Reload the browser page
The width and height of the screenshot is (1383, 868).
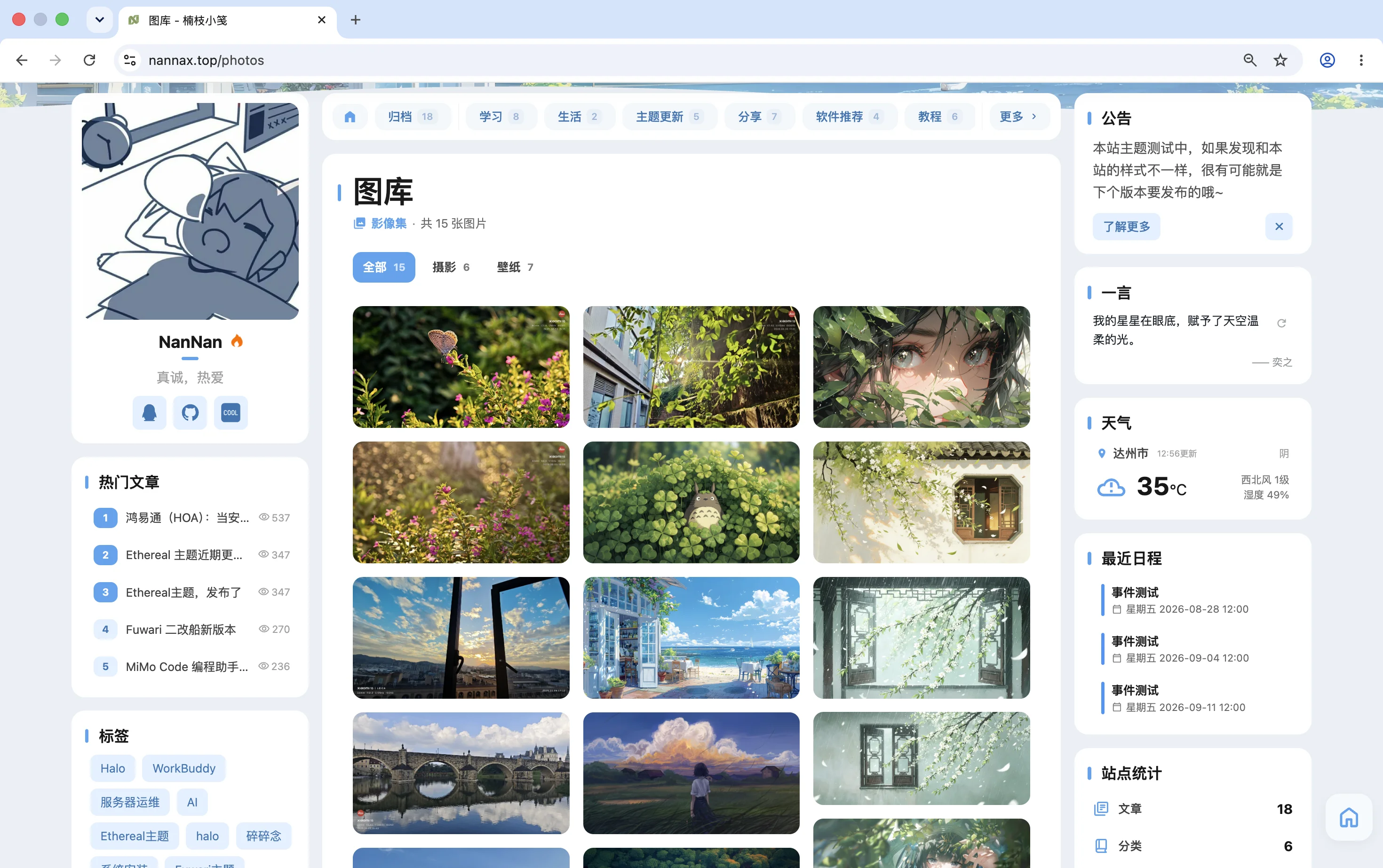click(89, 60)
